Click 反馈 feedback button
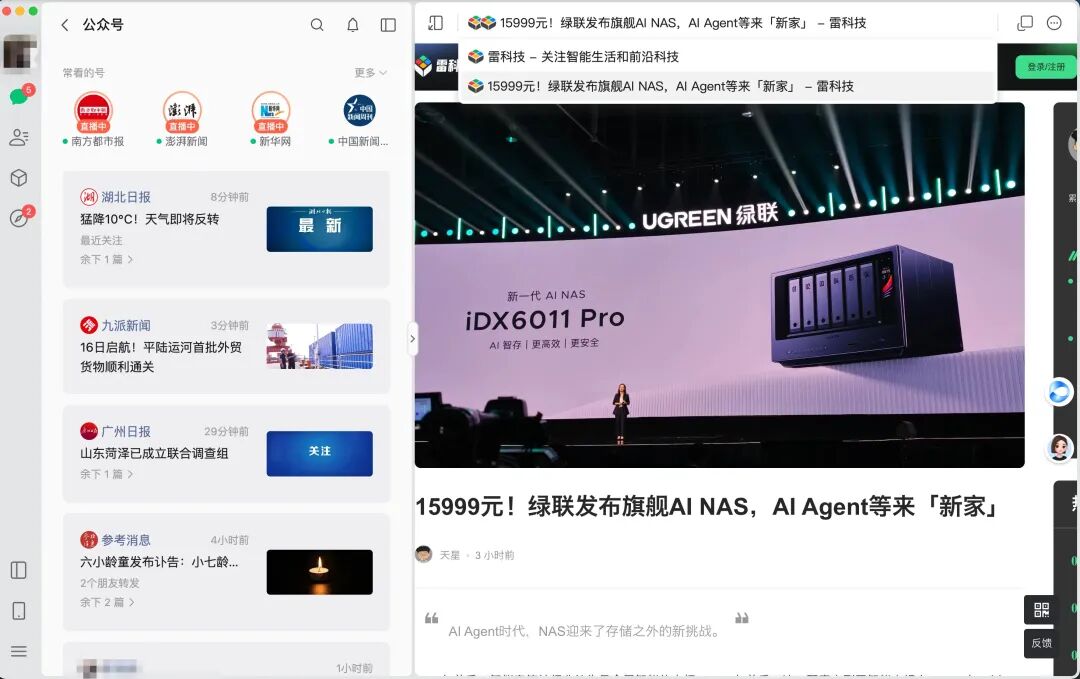 click(x=1041, y=643)
